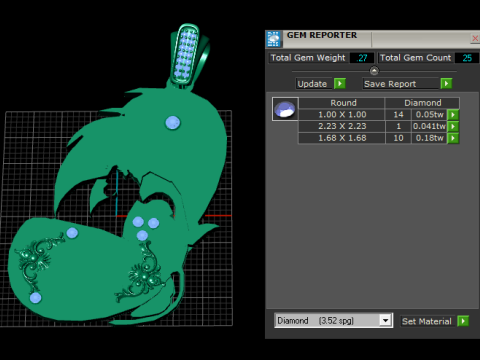
Task: Select the 2.23 X 2.23 size cell
Action: (x=342, y=126)
